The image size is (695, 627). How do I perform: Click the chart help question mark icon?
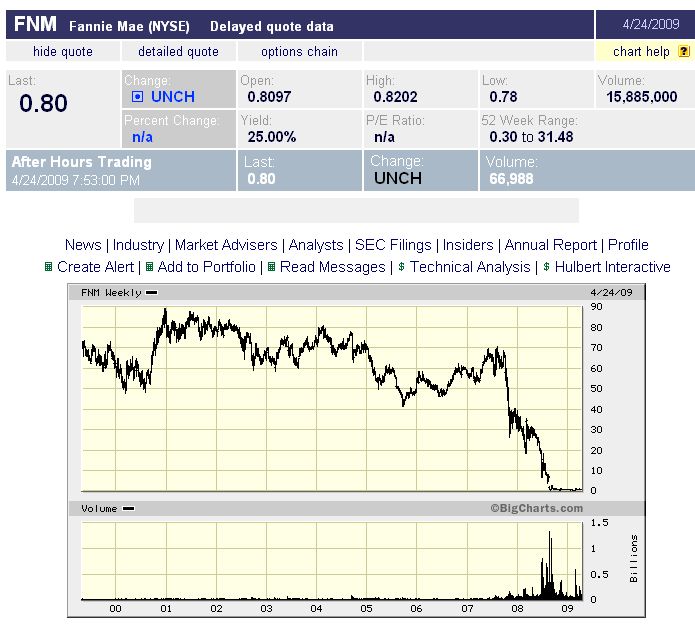pos(684,51)
